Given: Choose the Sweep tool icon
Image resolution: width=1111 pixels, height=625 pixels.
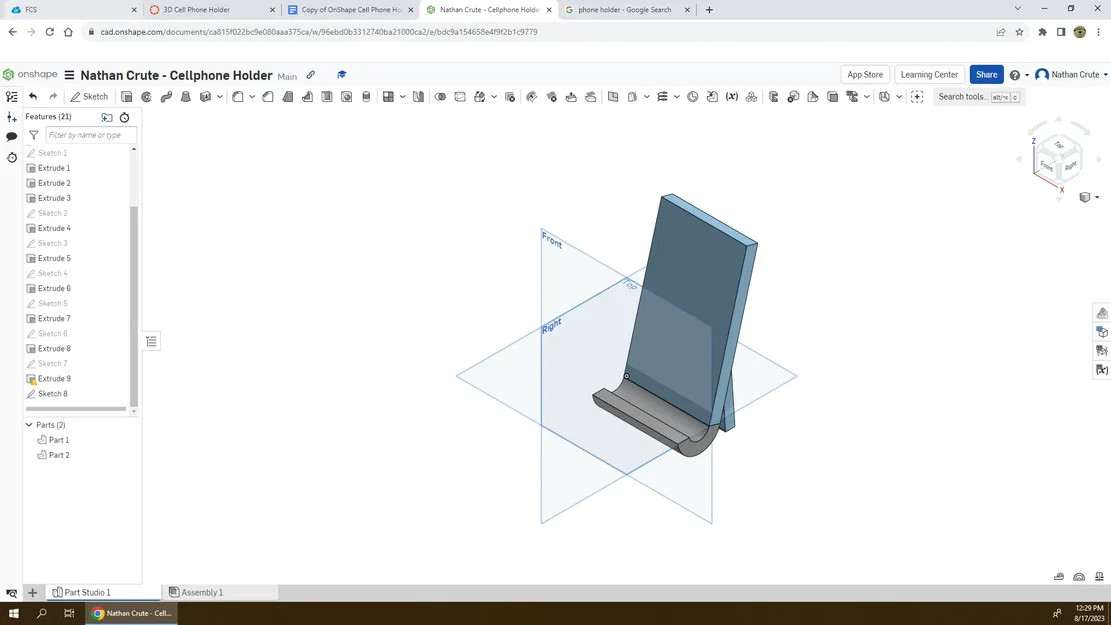Looking at the screenshot, I should pyautogui.click(x=167, y=96).
